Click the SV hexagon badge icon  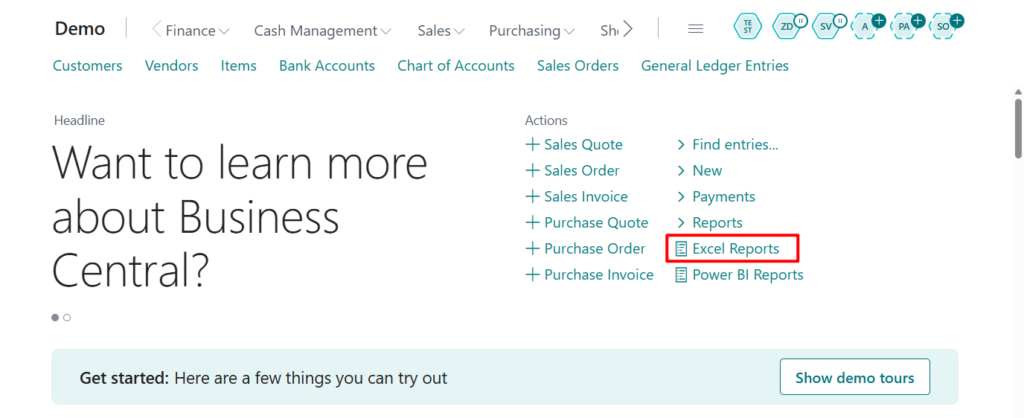pyautogui.click(x=825, y=27)
